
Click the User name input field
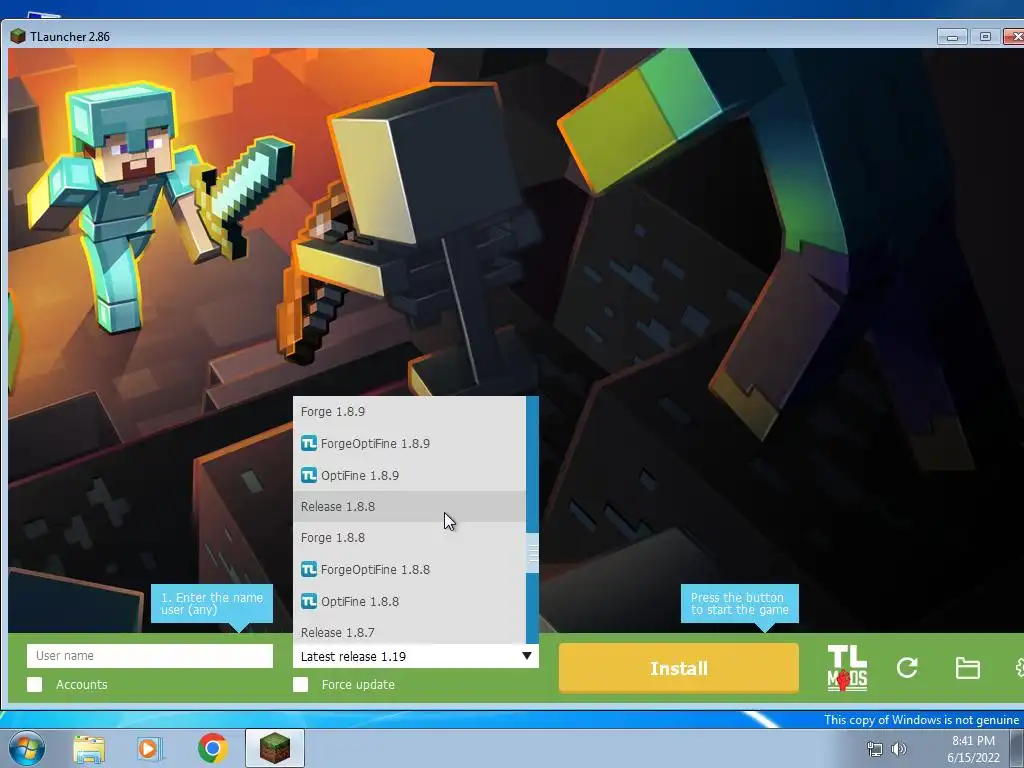[x=150, y=656]
